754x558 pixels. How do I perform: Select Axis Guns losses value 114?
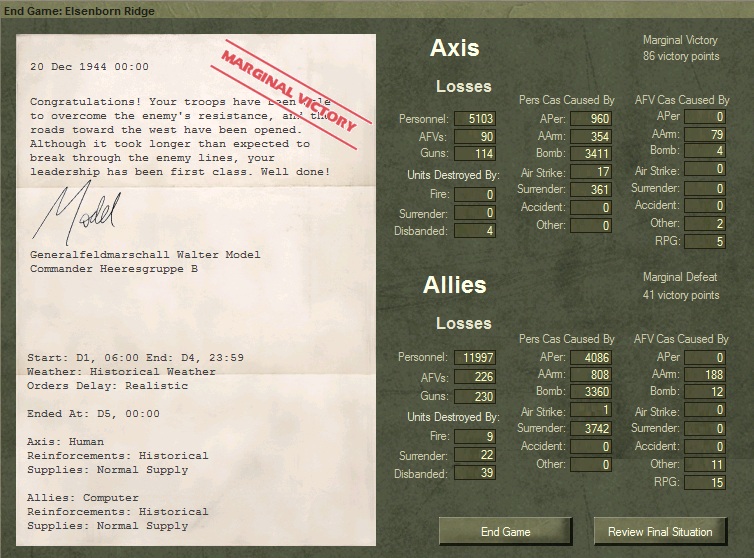[475, 153]
